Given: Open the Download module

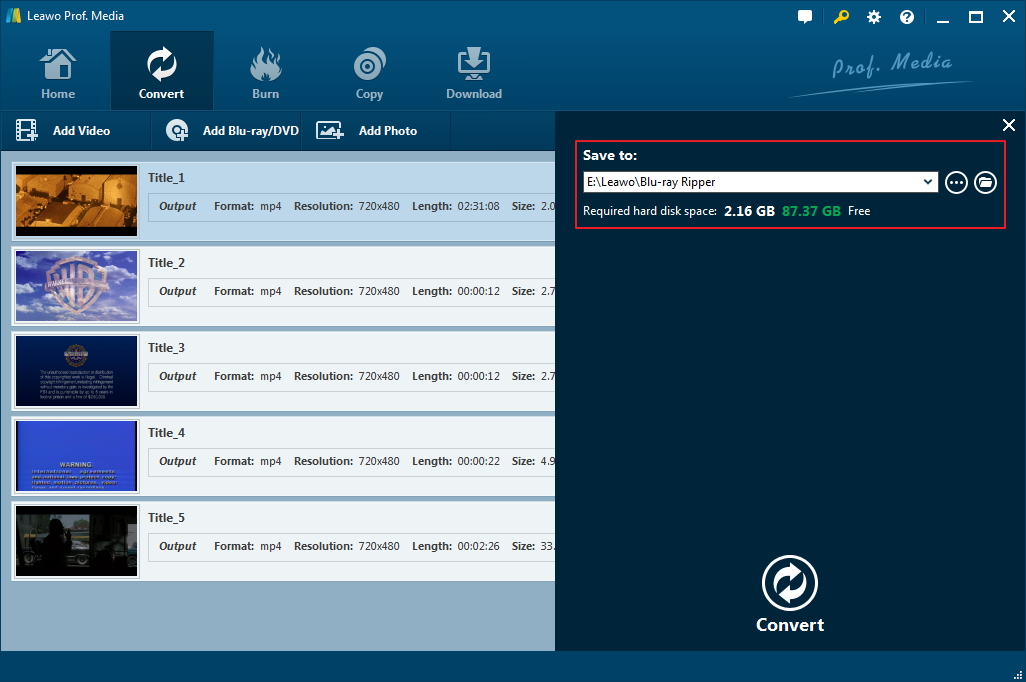Looking at the screenshot, I should pyautogui.click(x=474, y=73).
